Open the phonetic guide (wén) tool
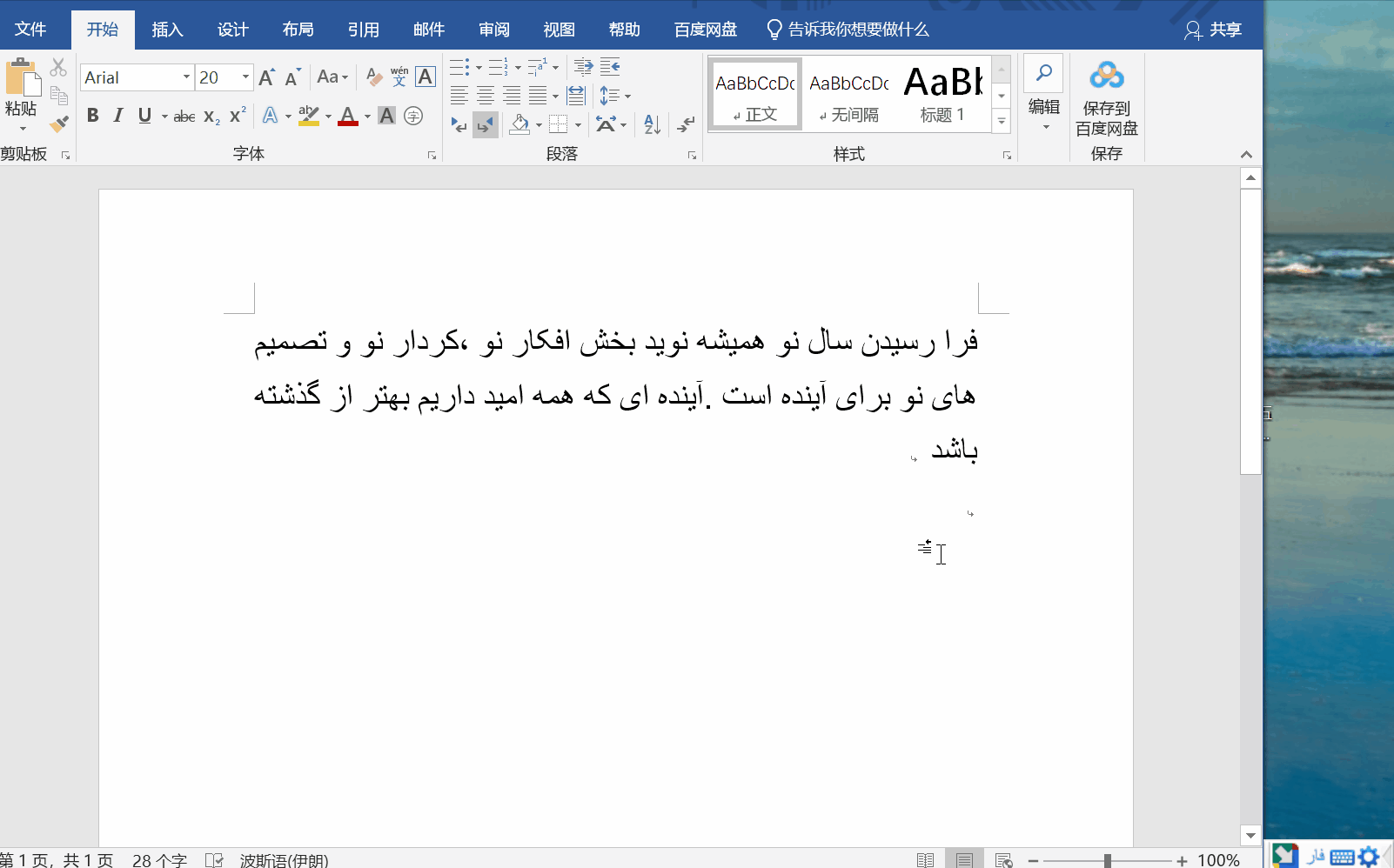 399,77
